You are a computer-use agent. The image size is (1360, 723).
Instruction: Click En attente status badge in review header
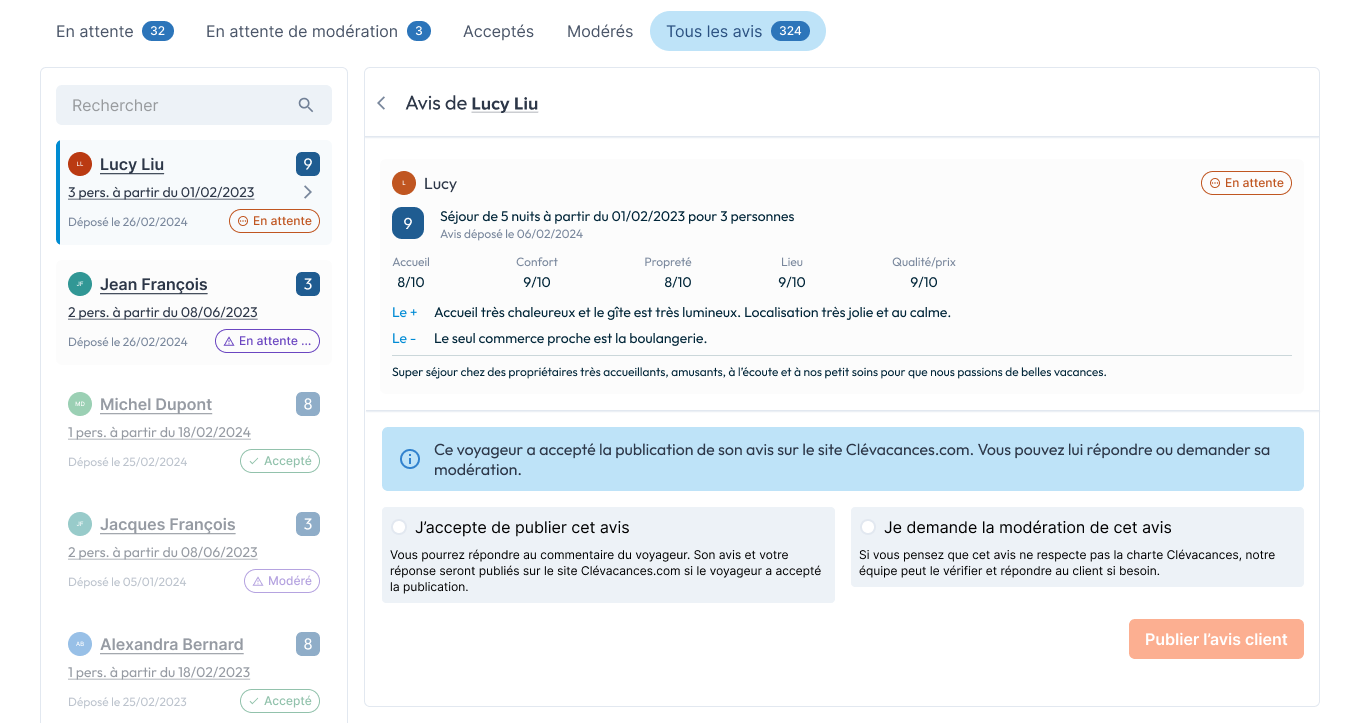tap(1246, 183)
